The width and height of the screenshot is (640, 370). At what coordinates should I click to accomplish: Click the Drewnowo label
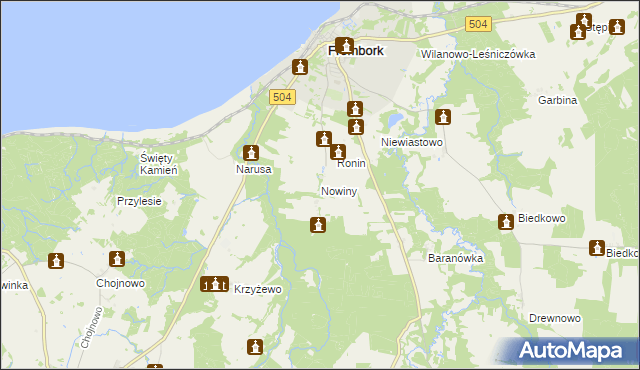tap(555, 318)
